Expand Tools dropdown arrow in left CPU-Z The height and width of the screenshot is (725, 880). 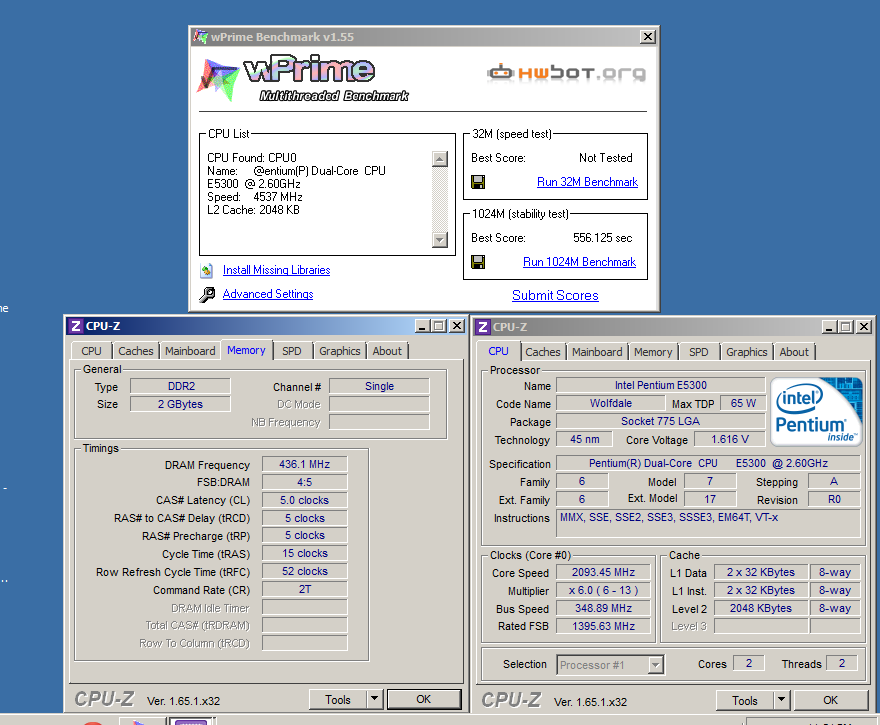[x=375, y=700]
